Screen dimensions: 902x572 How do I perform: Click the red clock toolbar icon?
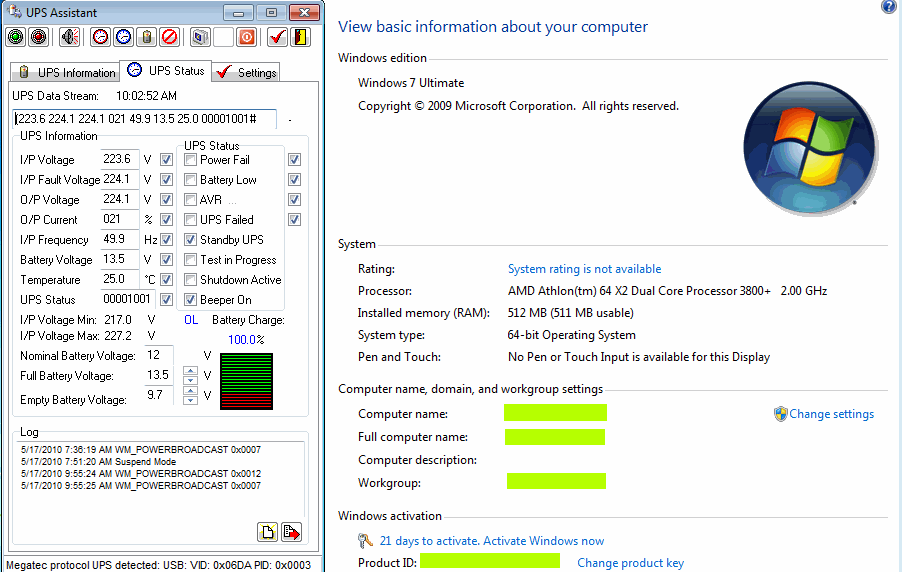[101, 37]
